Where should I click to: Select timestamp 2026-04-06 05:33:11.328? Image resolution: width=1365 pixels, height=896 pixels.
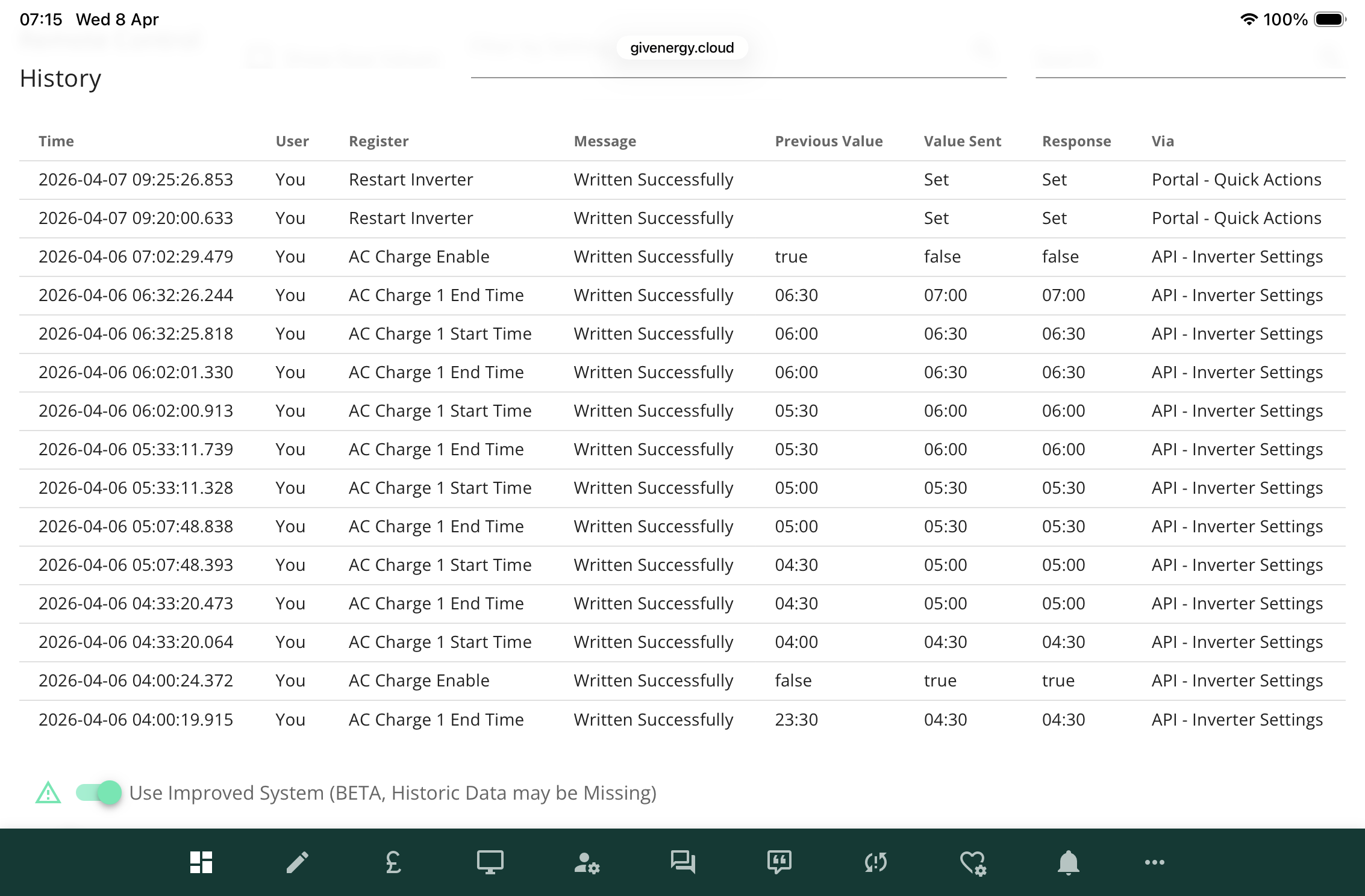point(136,488)
